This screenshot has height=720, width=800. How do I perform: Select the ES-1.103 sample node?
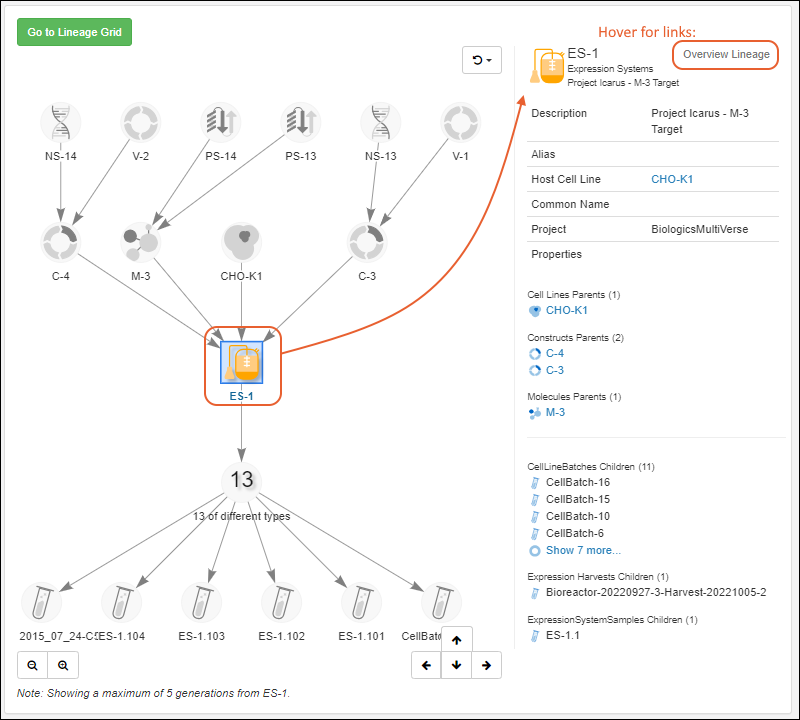click(x=201, y=603)
